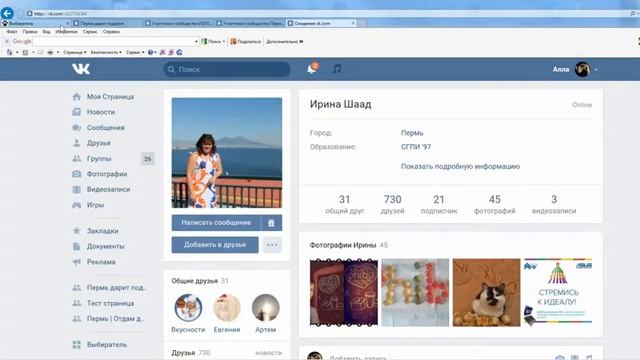The width and height of the screenshot is (640, 360).
Task: Click the VK logo in header
Action: coord(81,69)
